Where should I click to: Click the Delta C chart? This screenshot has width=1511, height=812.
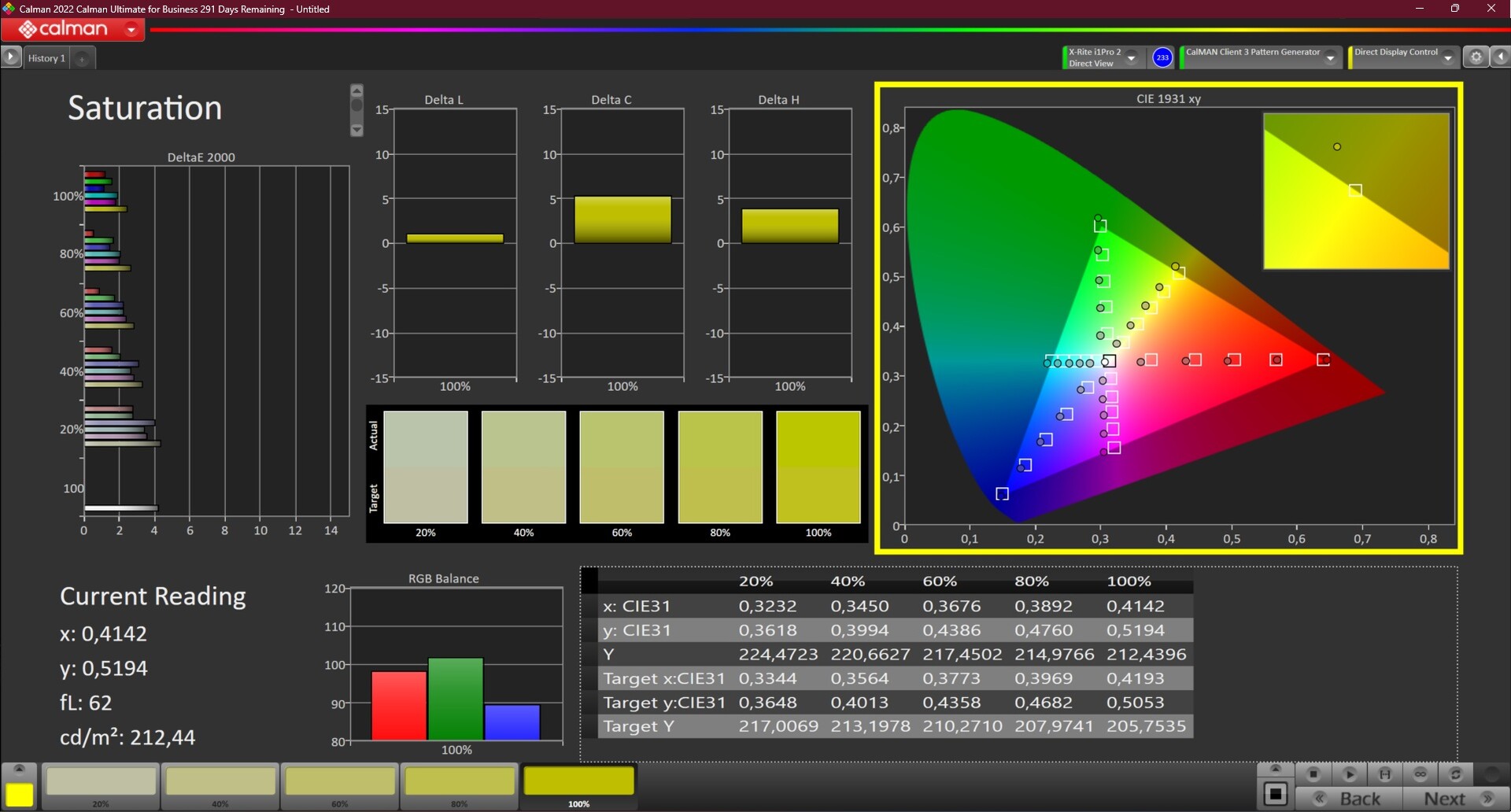623,244
